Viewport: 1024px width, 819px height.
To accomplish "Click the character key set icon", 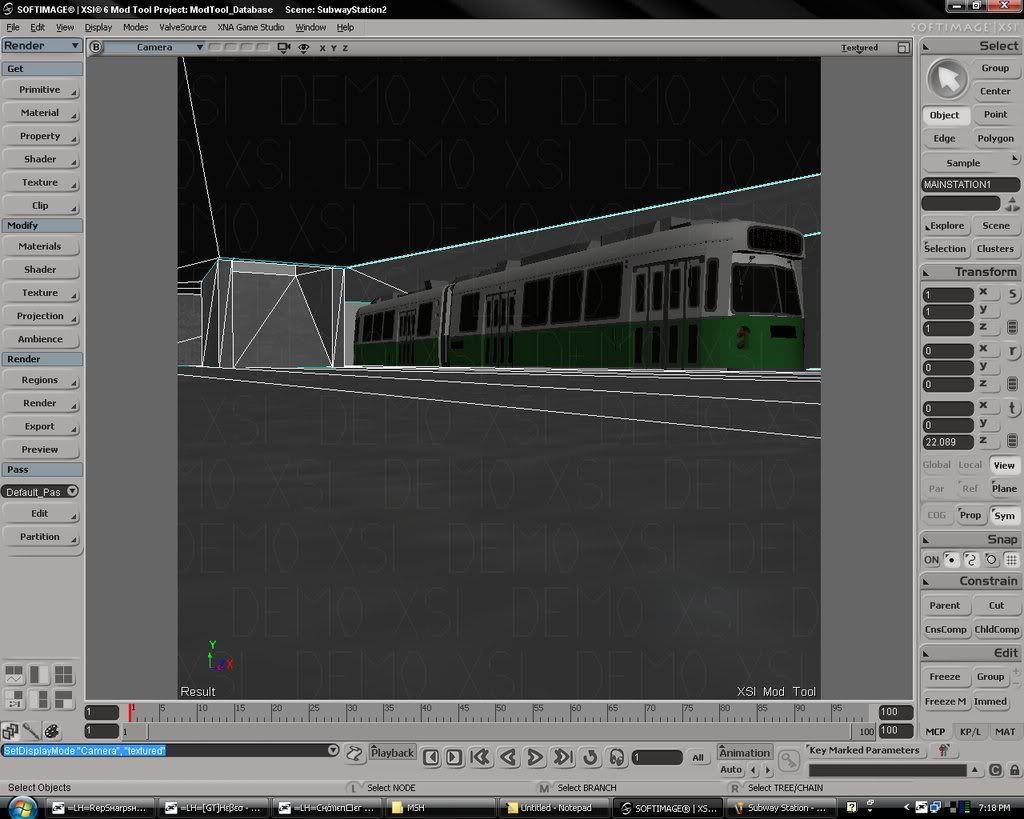I will tap(943, 750).
